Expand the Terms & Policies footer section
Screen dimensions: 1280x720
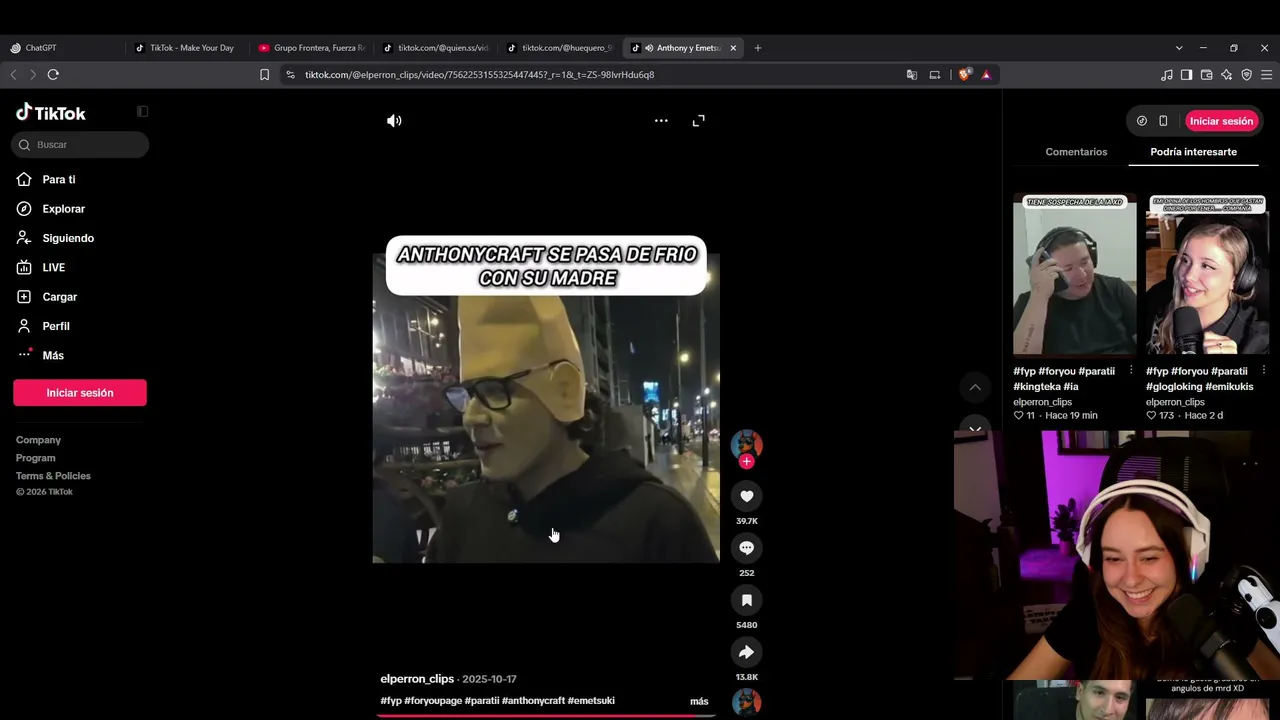[53, 476]
